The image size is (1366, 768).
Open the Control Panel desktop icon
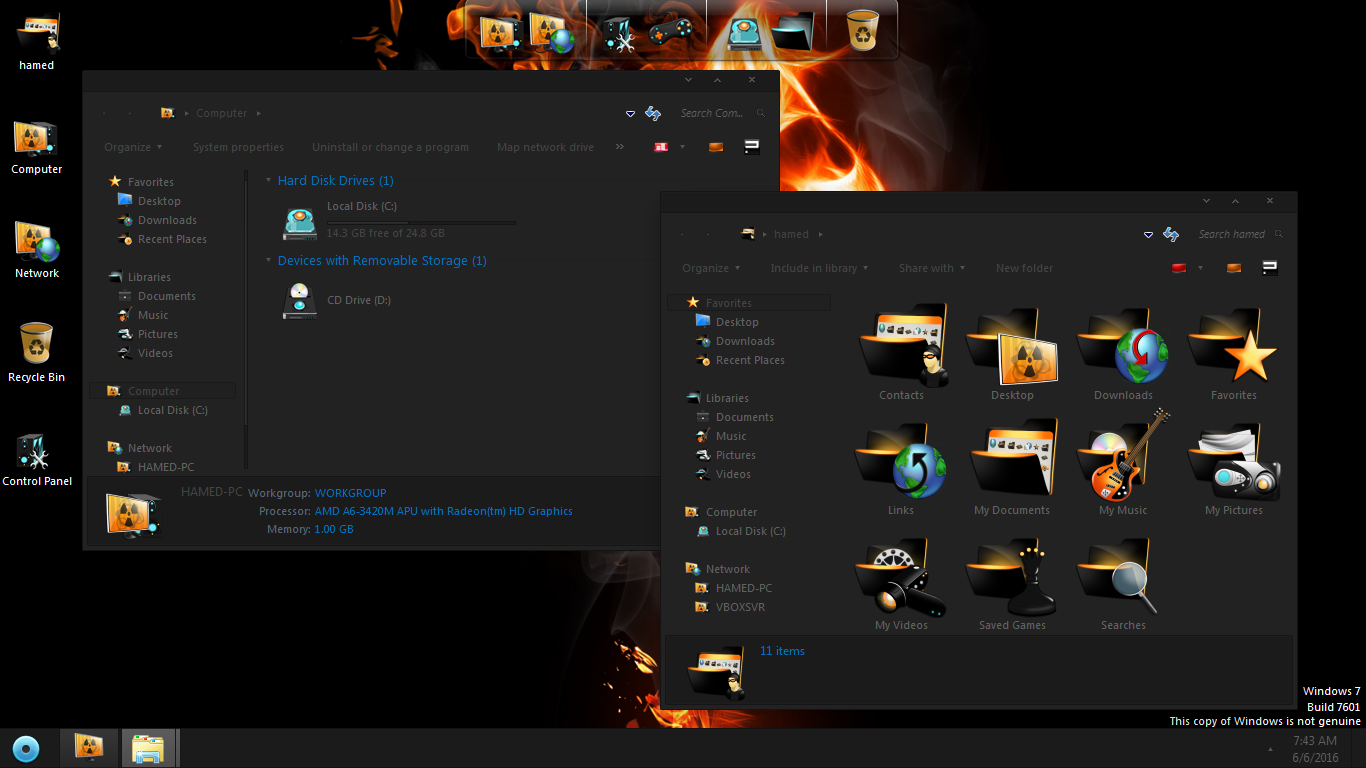pyautogui.click(x=37, y=458)
